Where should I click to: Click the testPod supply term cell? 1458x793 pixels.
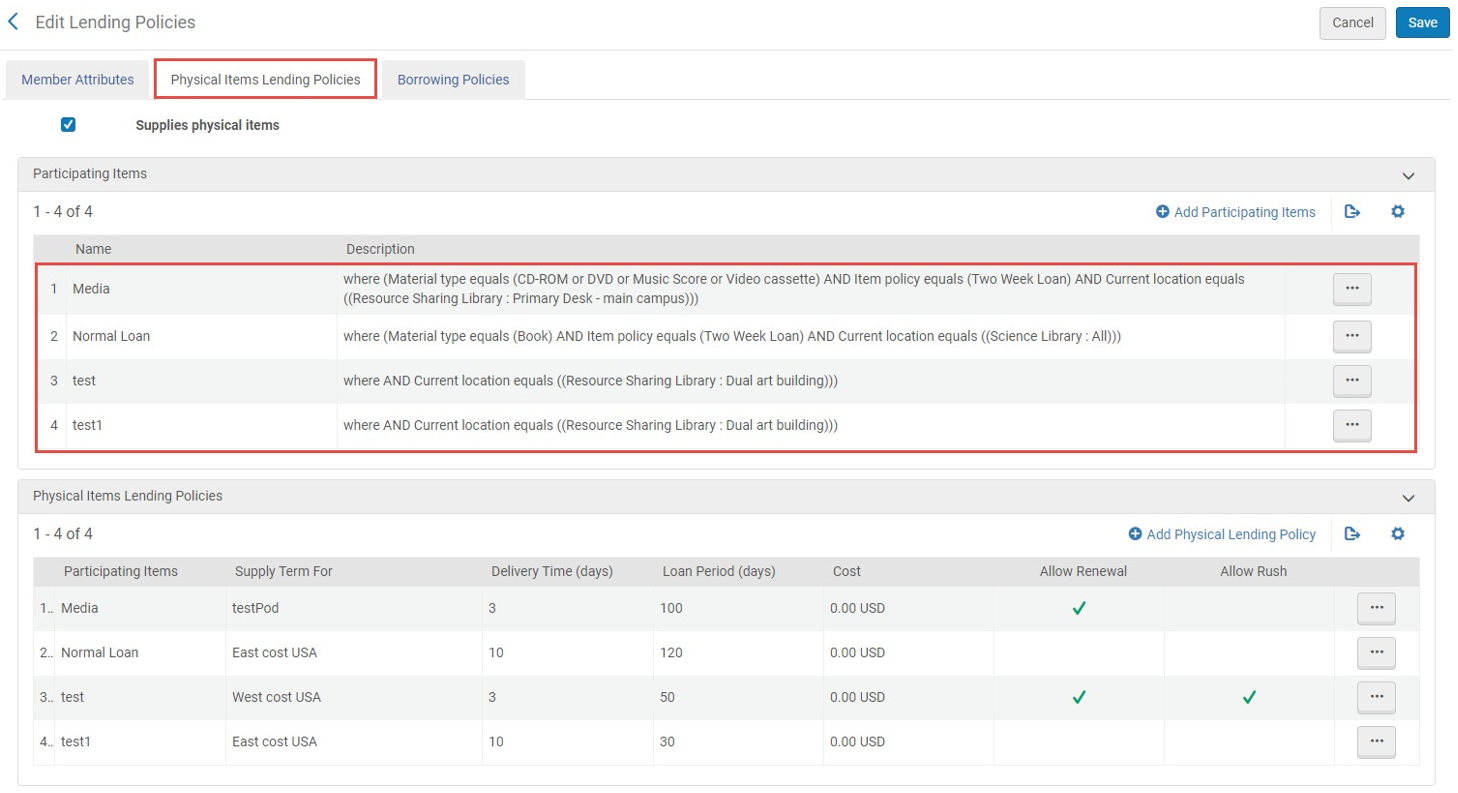[256, 608]
